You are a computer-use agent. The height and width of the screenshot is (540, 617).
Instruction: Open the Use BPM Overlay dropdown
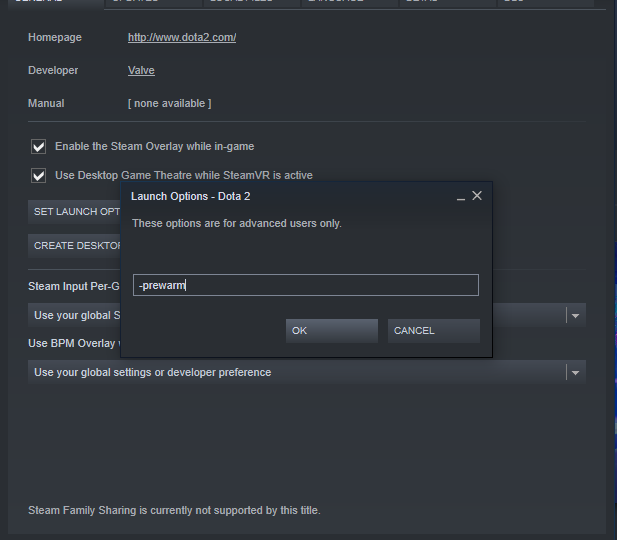coord(575,372)
